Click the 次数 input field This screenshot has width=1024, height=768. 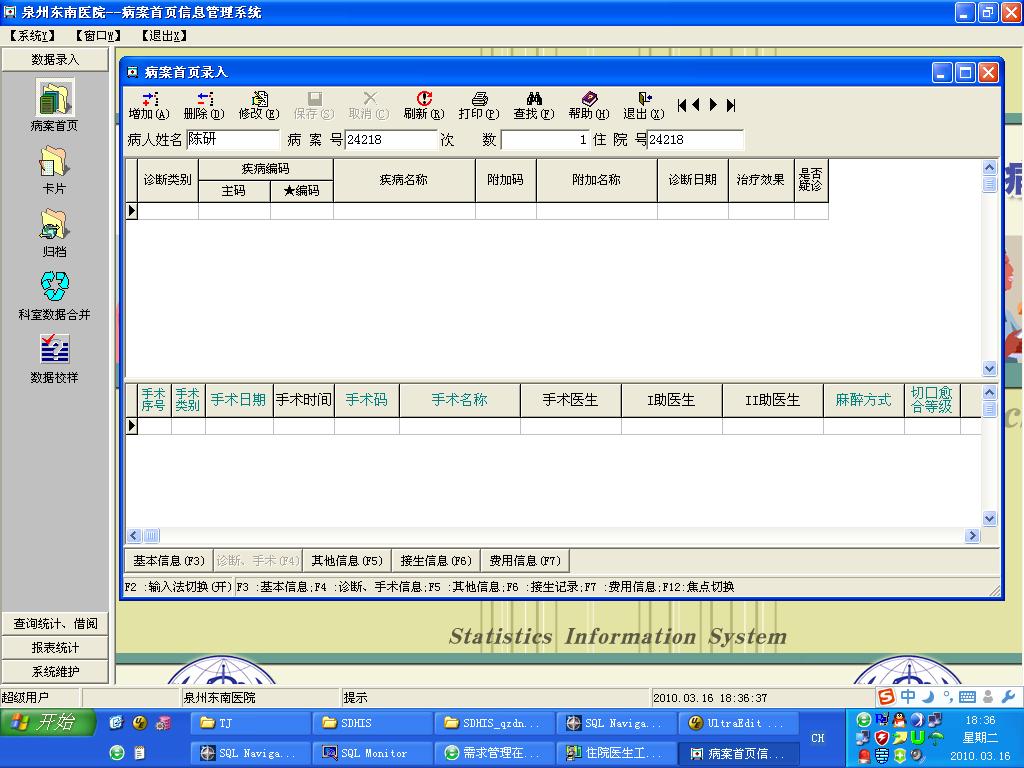pos(545,139)
